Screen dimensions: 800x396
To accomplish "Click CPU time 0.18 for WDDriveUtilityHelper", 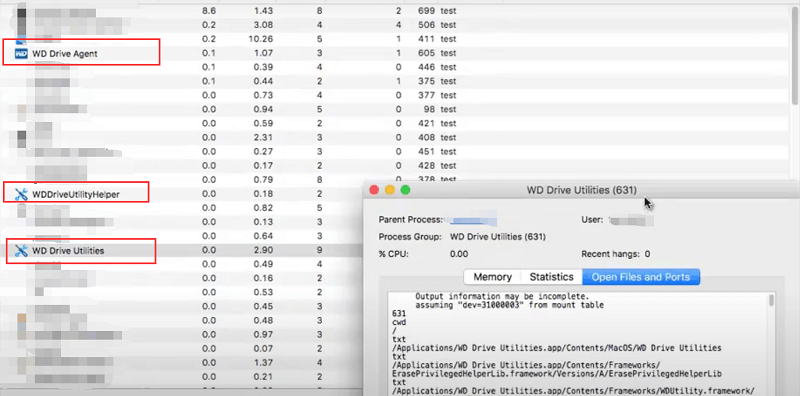I will pos(264,194).
